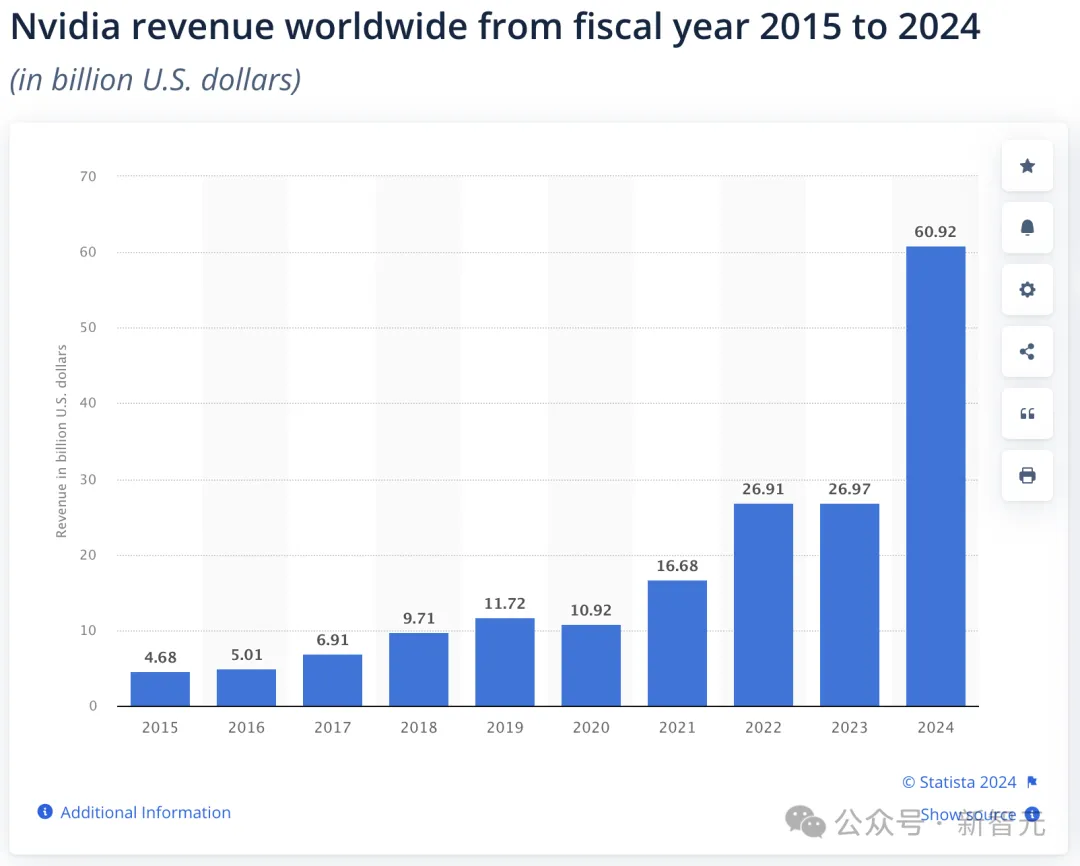Click the Show source link
Image resolution: width=1080 pixels, height=866 pixels.
click(x=968, y=814)
